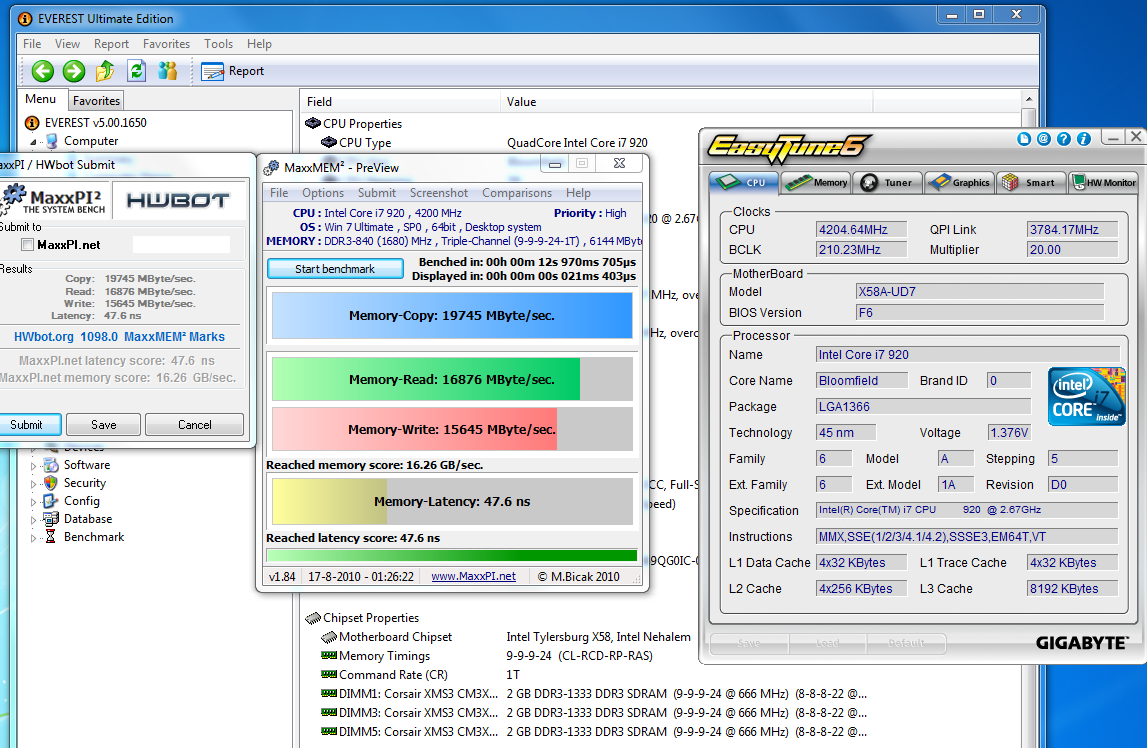1147x748 pixels.
Task: Open the File menu in MaxxMEM PreView
Action: 279,193
